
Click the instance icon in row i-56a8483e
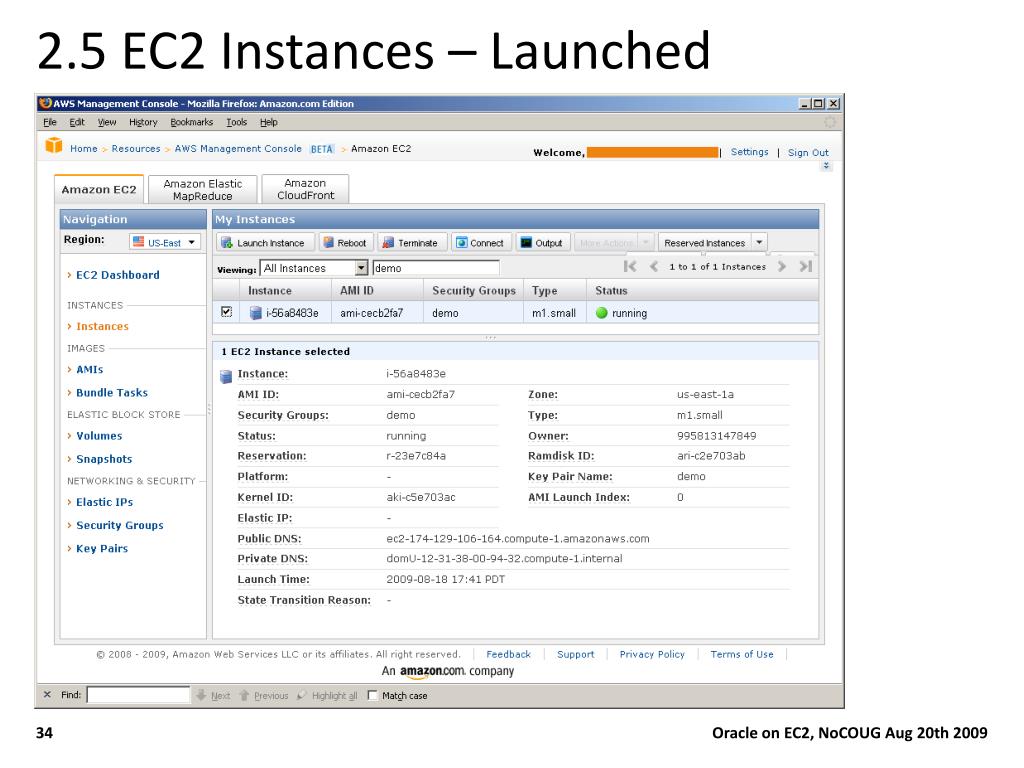(255, 313)
